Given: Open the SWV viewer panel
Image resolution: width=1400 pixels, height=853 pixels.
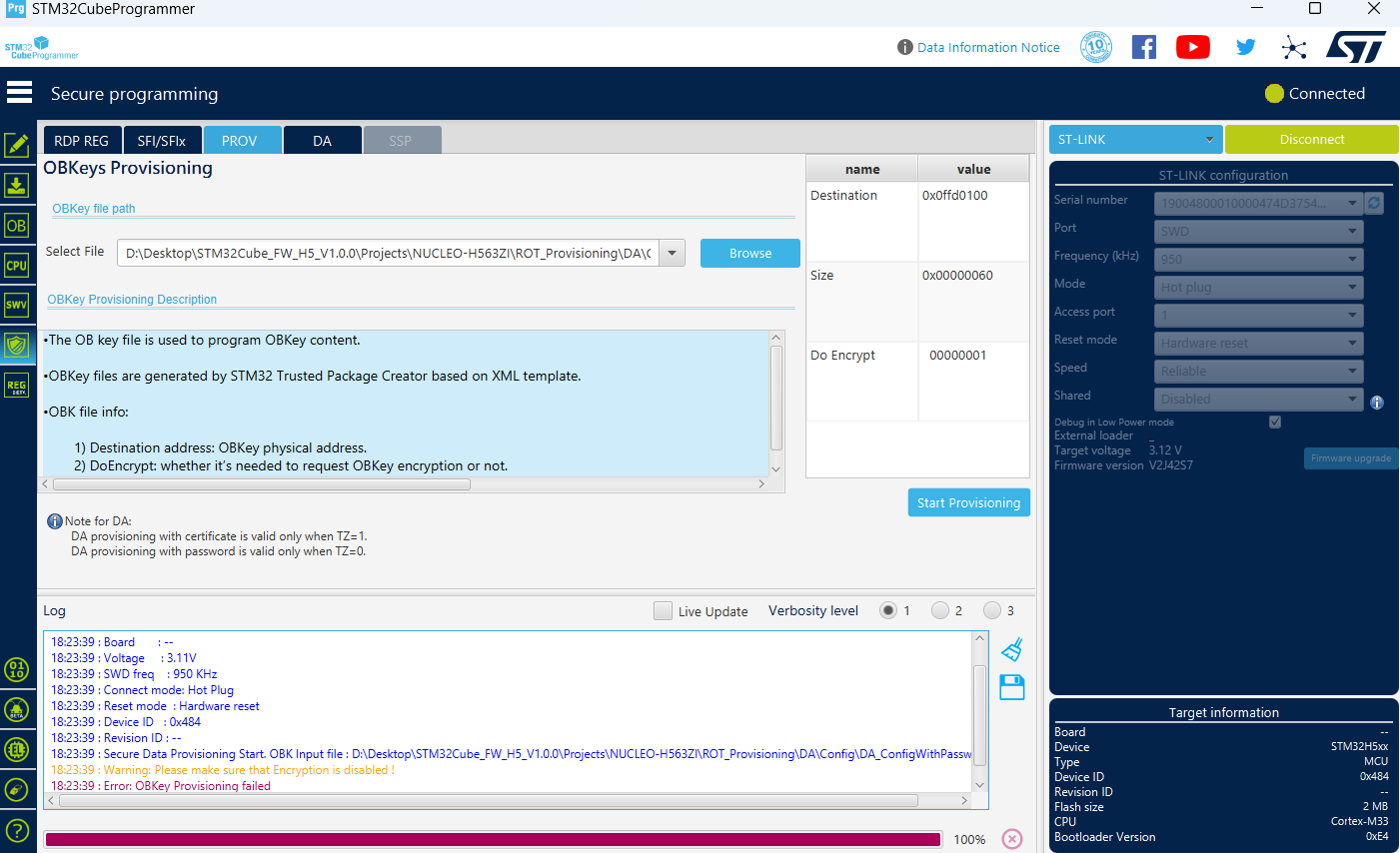Looking at the screenshot, I should point(17,305).
